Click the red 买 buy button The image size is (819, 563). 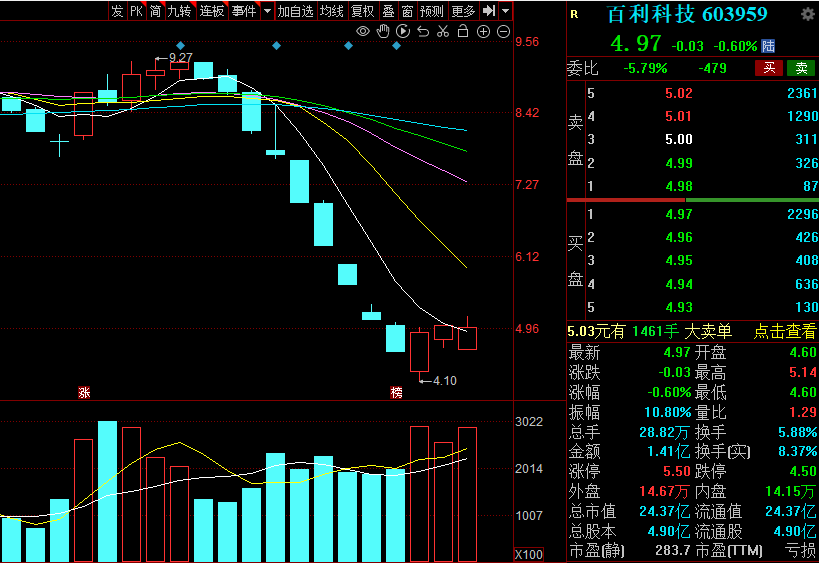pos(769,68)
